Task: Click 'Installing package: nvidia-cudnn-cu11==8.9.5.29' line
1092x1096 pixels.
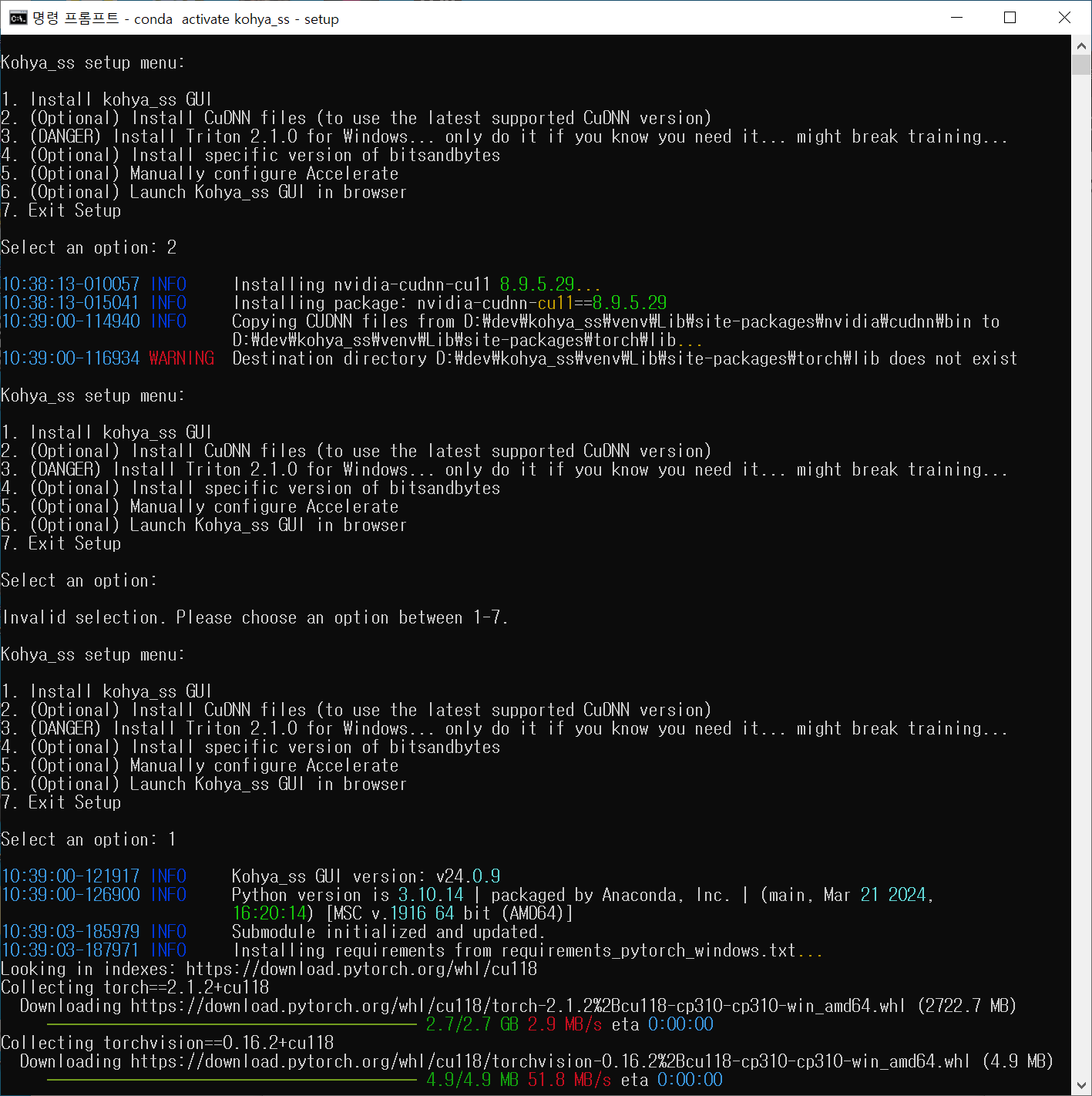Action: click(x=450, y=303)
